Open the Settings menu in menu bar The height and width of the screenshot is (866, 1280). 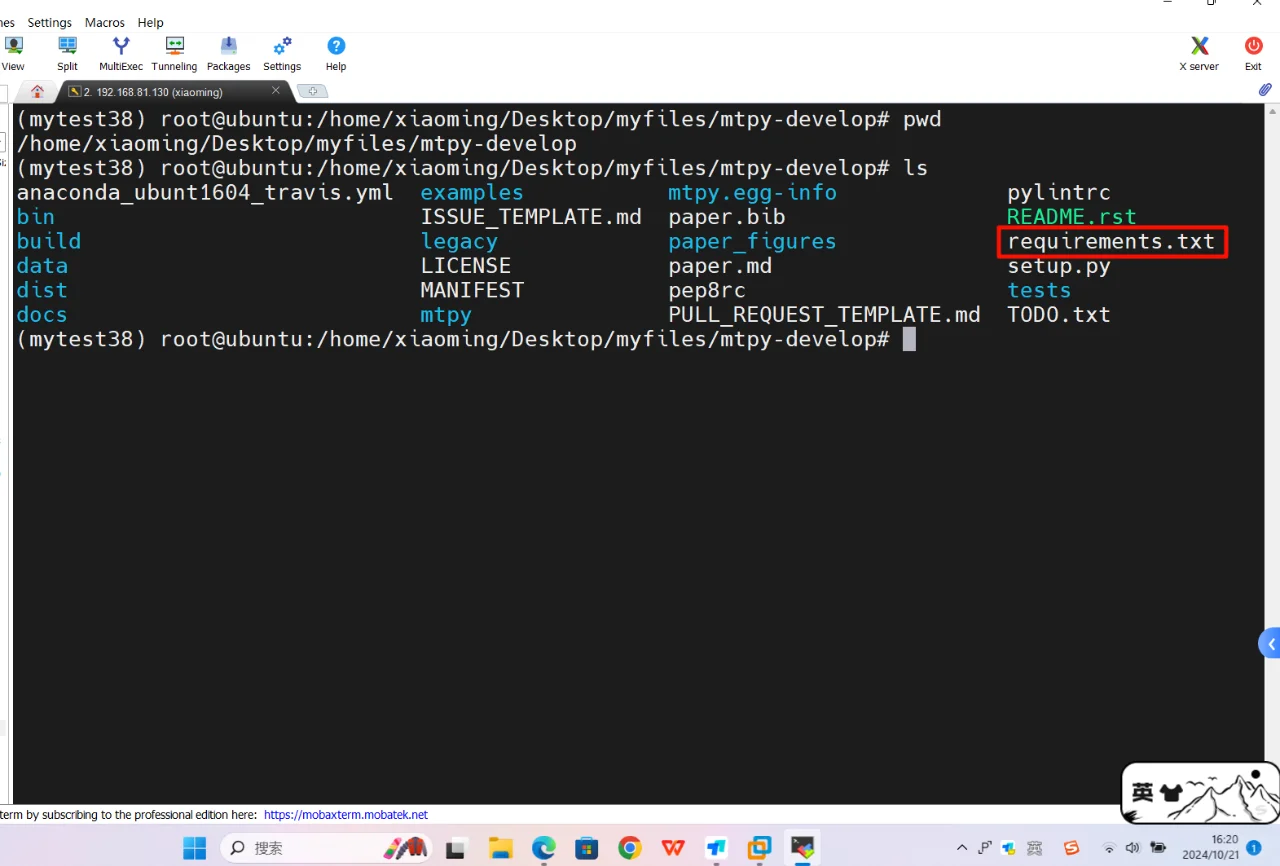click(49, 22)
